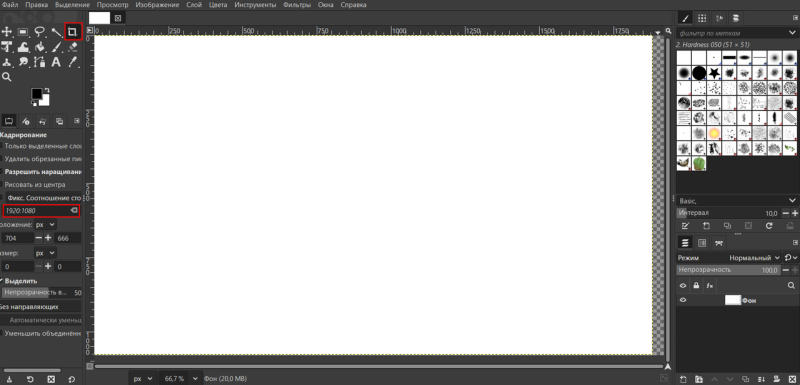Select the Color Picker eyedropper tool
This screenshot has width=800, height=385.
pyautogui.click(x=72, y=62)
